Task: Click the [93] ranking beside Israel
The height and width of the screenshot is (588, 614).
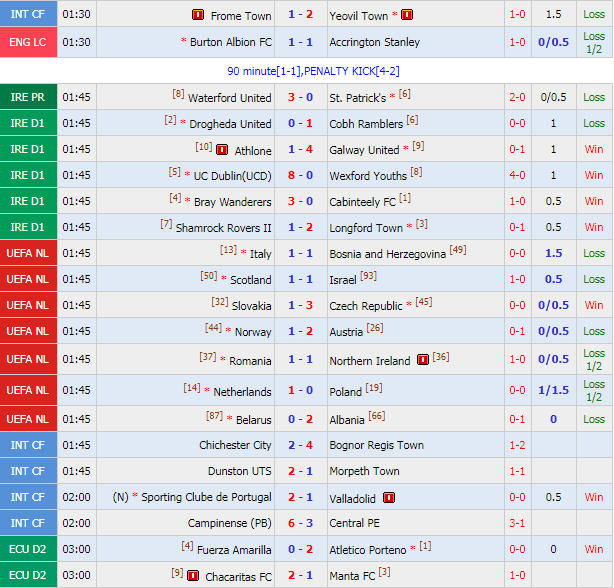Action: click(368, 276)
